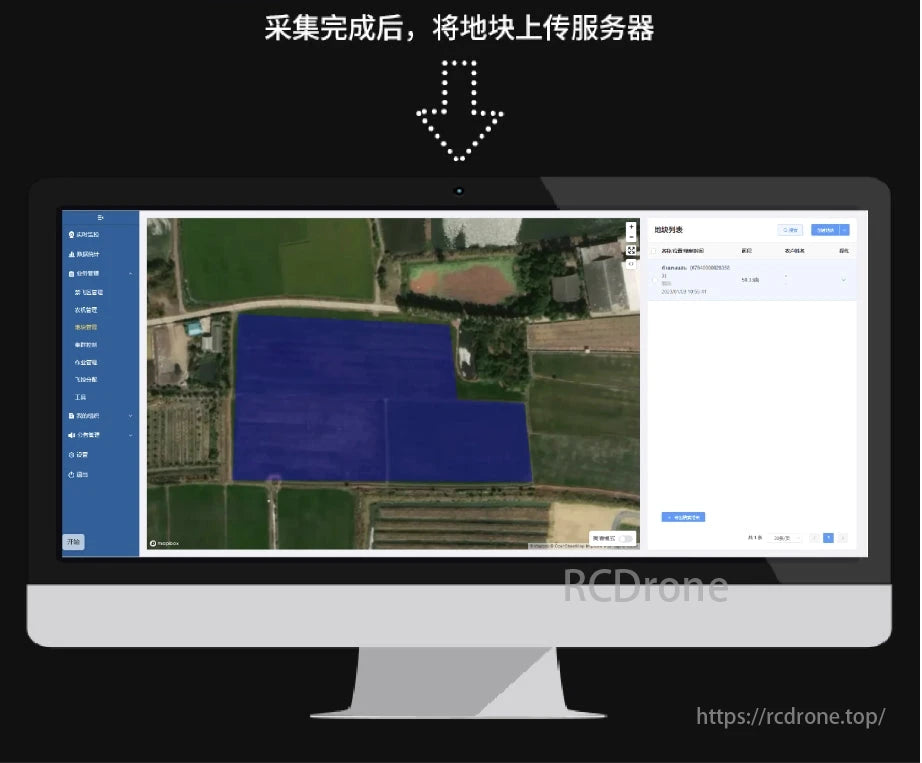The width and height of the screenshot is (922, 763).
Task: Check the select-all box in table header
Action: pyautogui.click(x=653, y=253)
